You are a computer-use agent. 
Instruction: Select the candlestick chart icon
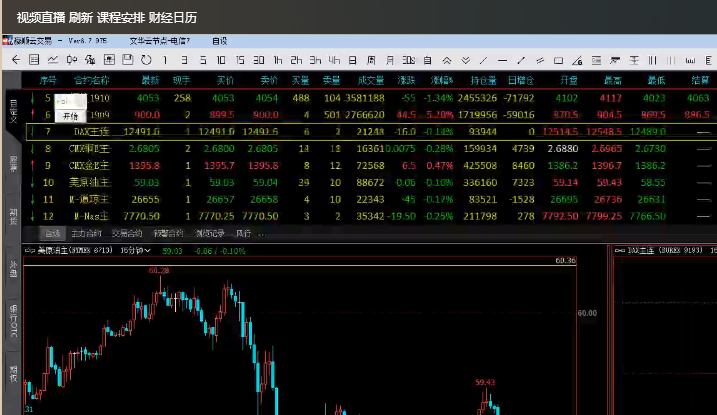(72, 60)
